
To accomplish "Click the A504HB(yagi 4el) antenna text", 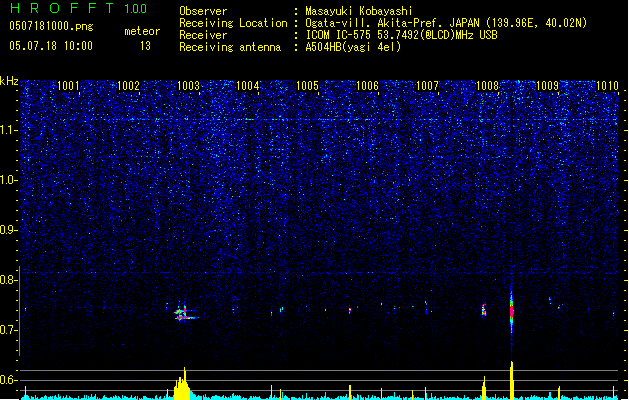I will coord(353,47).
